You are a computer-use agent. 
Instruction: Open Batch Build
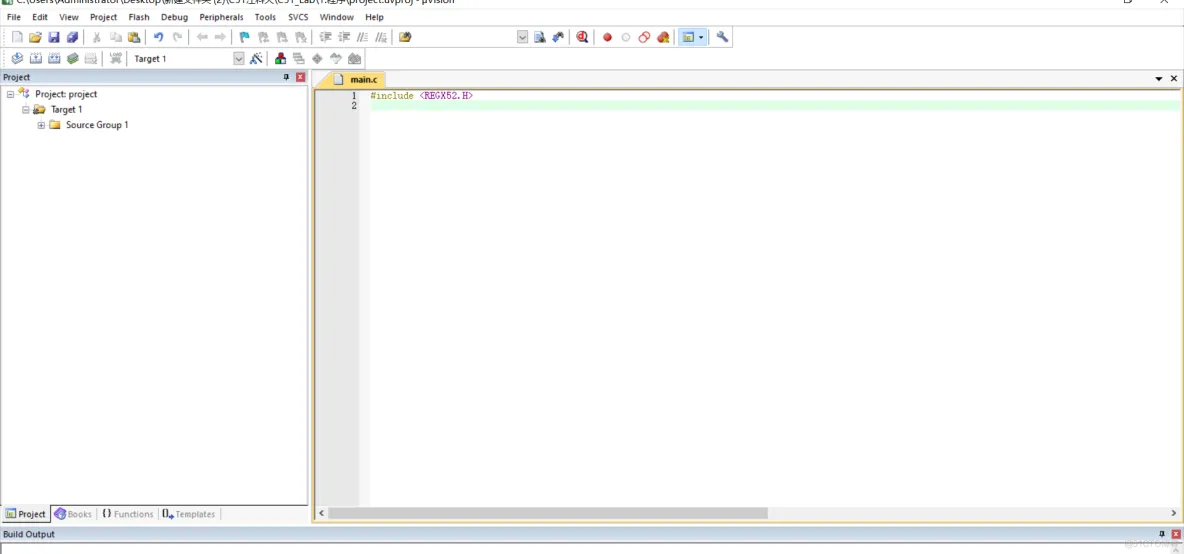pos(72,58)
